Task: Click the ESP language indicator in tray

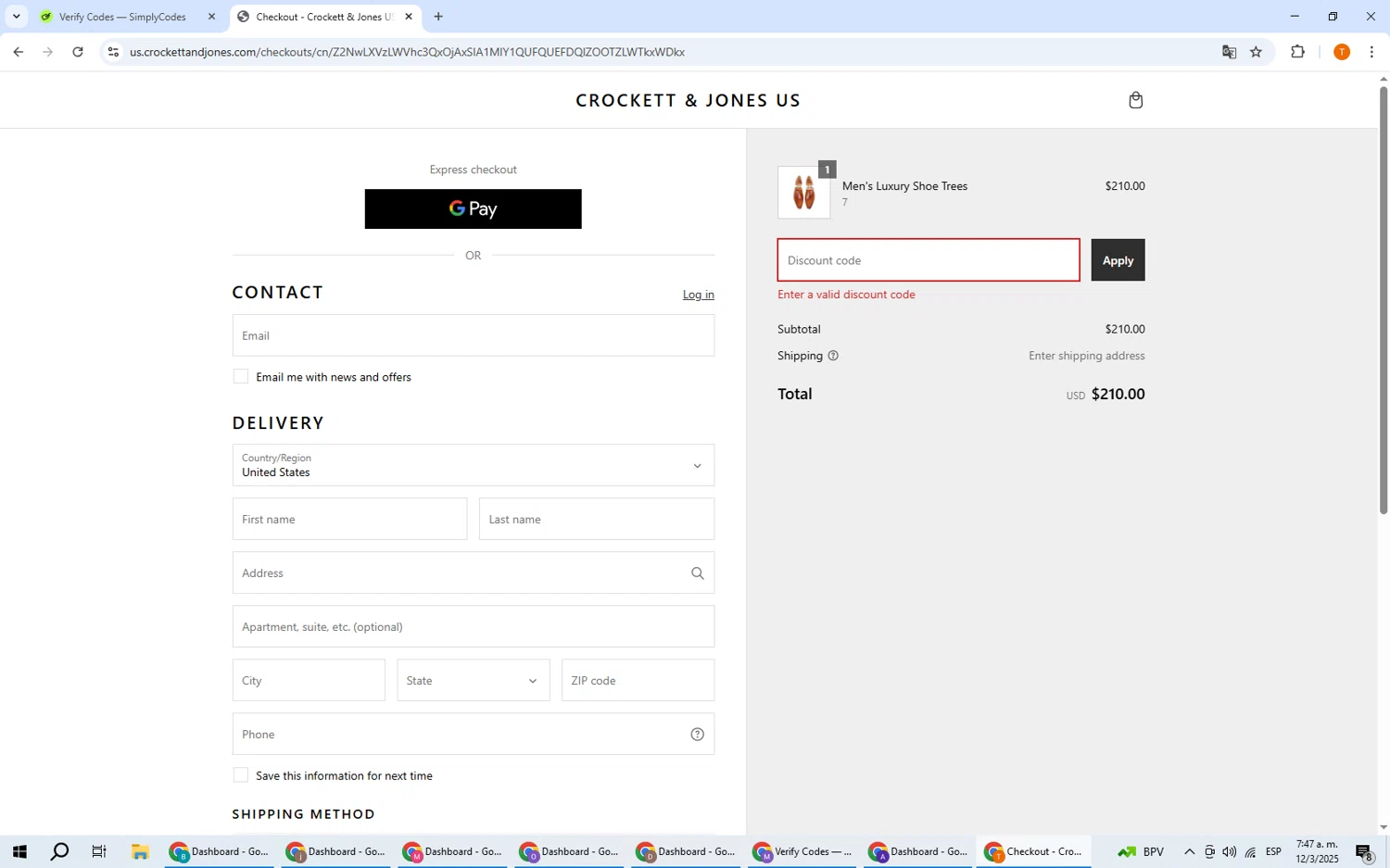Action: (1274, 852)
